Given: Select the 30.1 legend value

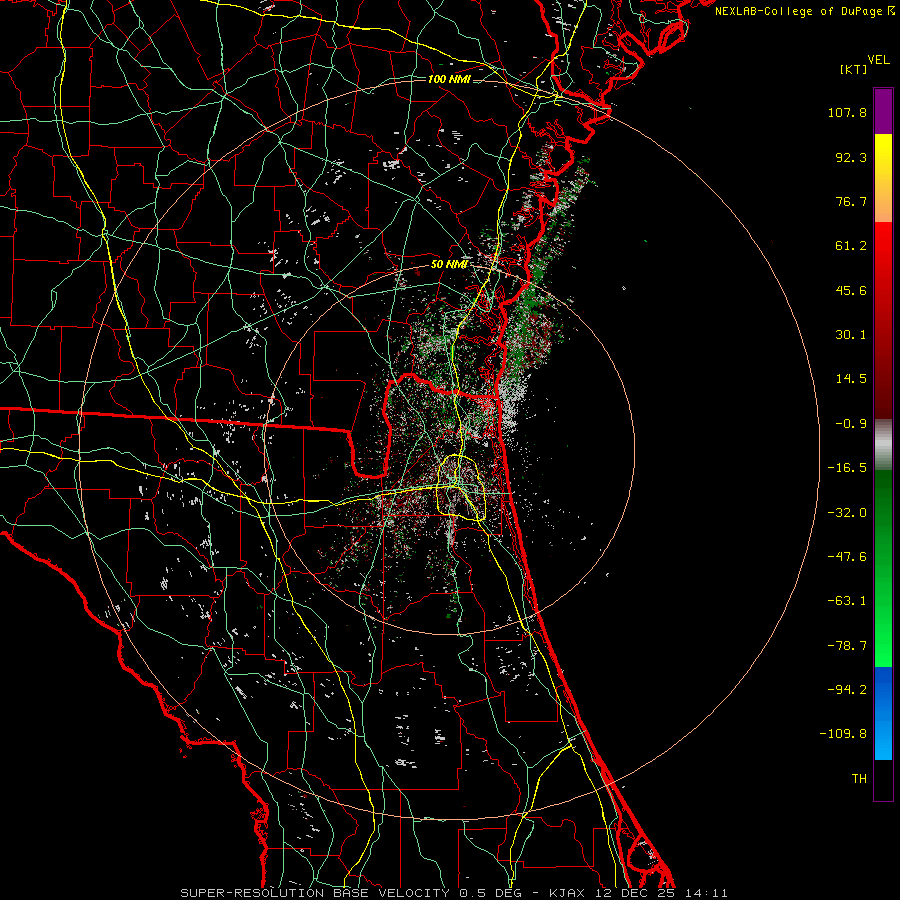Looking at the screenshot, I should click(851, 335).
